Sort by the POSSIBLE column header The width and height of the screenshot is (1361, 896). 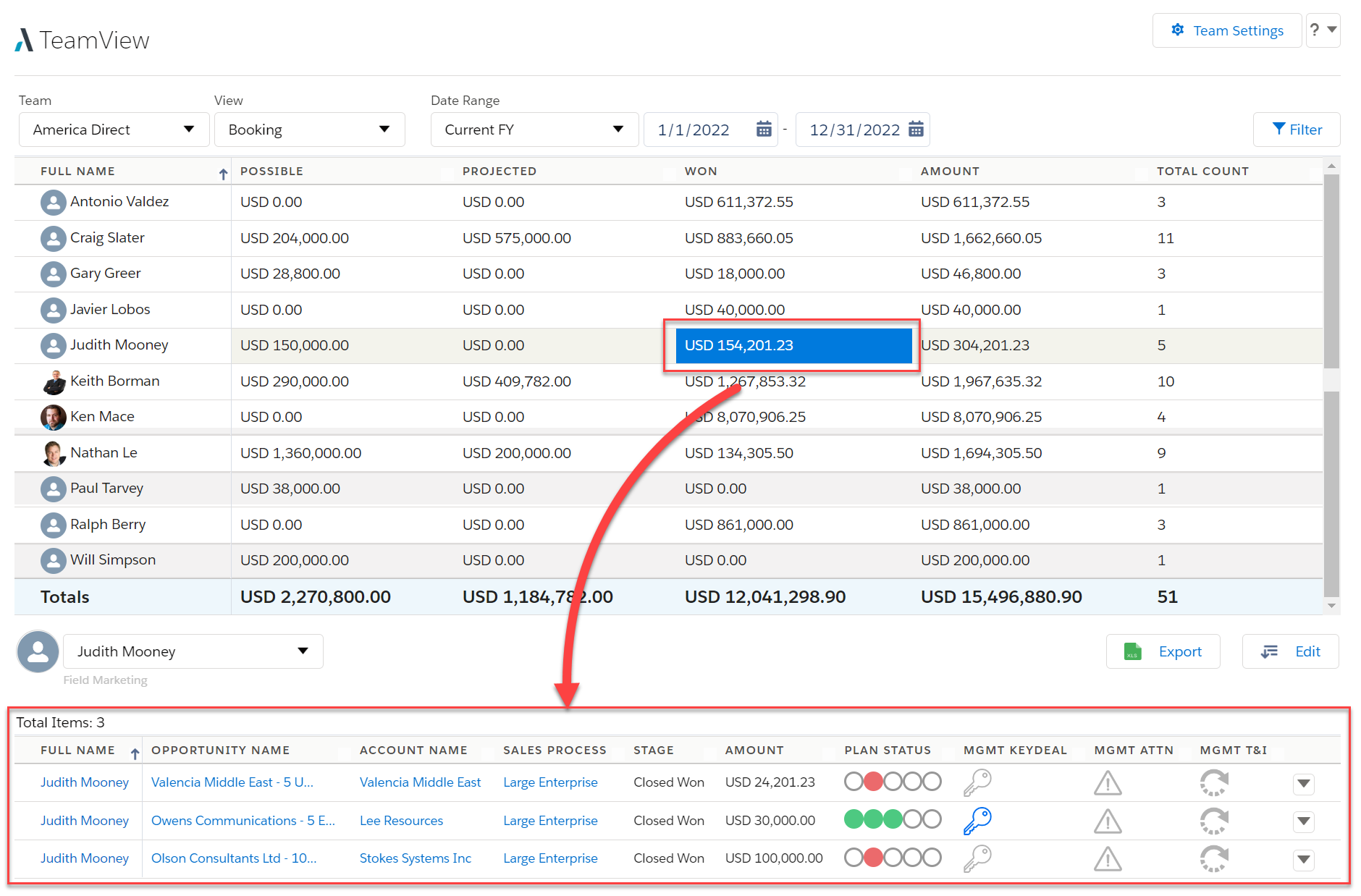point(271,172)
